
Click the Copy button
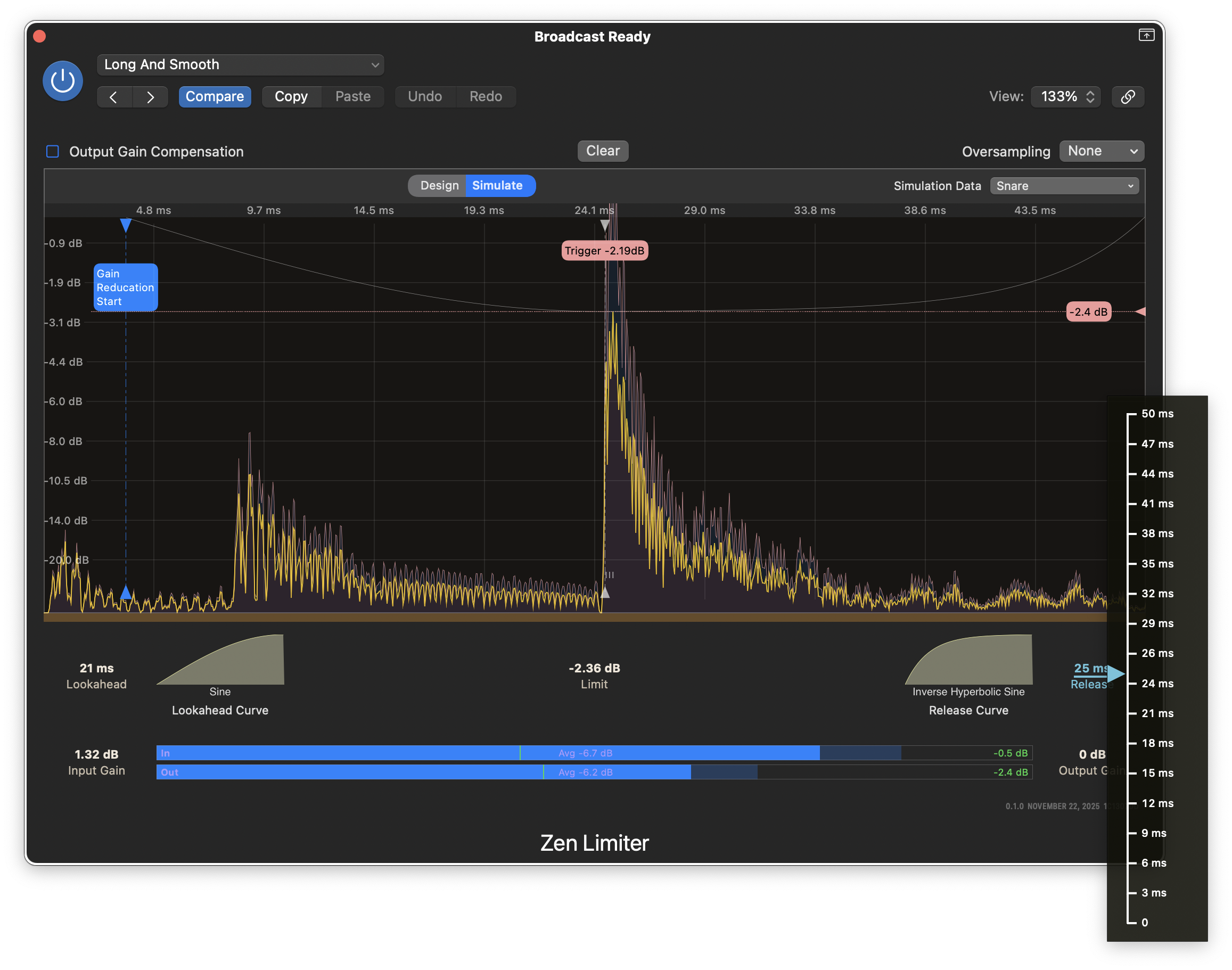pyautogui.click(x=291, y=96)
